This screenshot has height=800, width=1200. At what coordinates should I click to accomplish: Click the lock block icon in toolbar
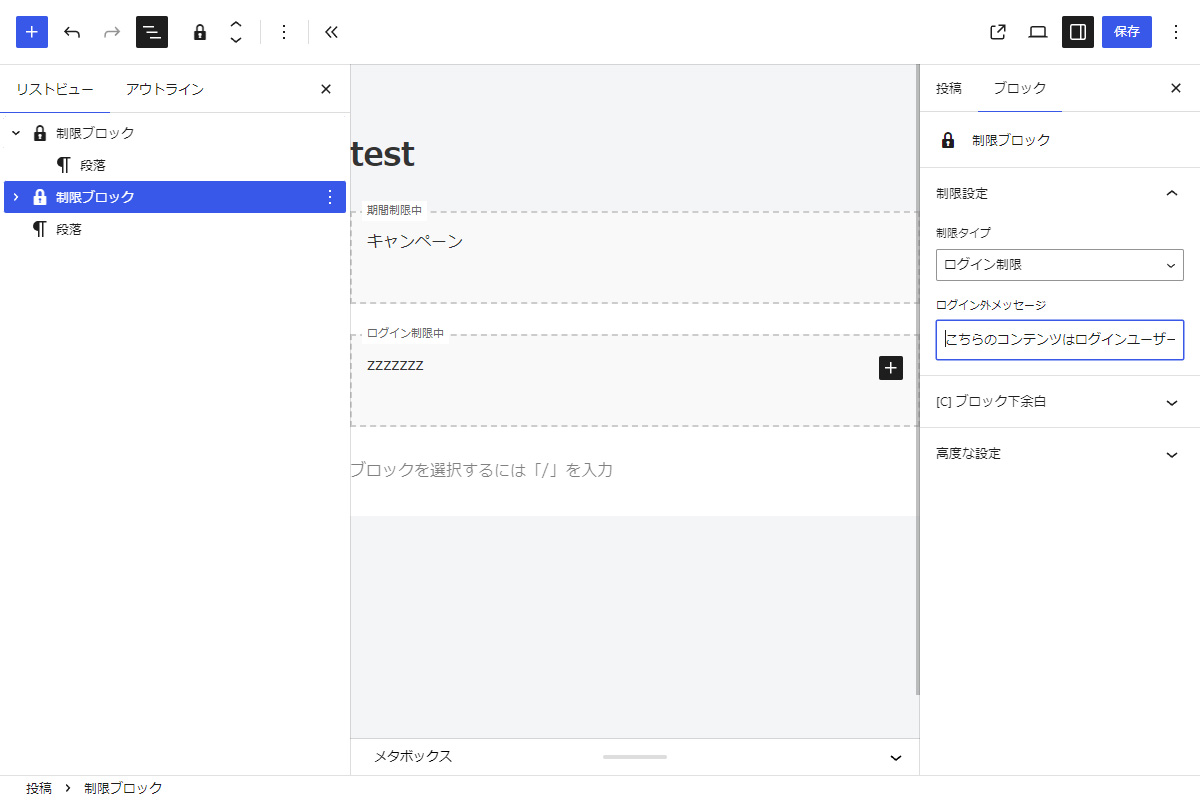200,32
